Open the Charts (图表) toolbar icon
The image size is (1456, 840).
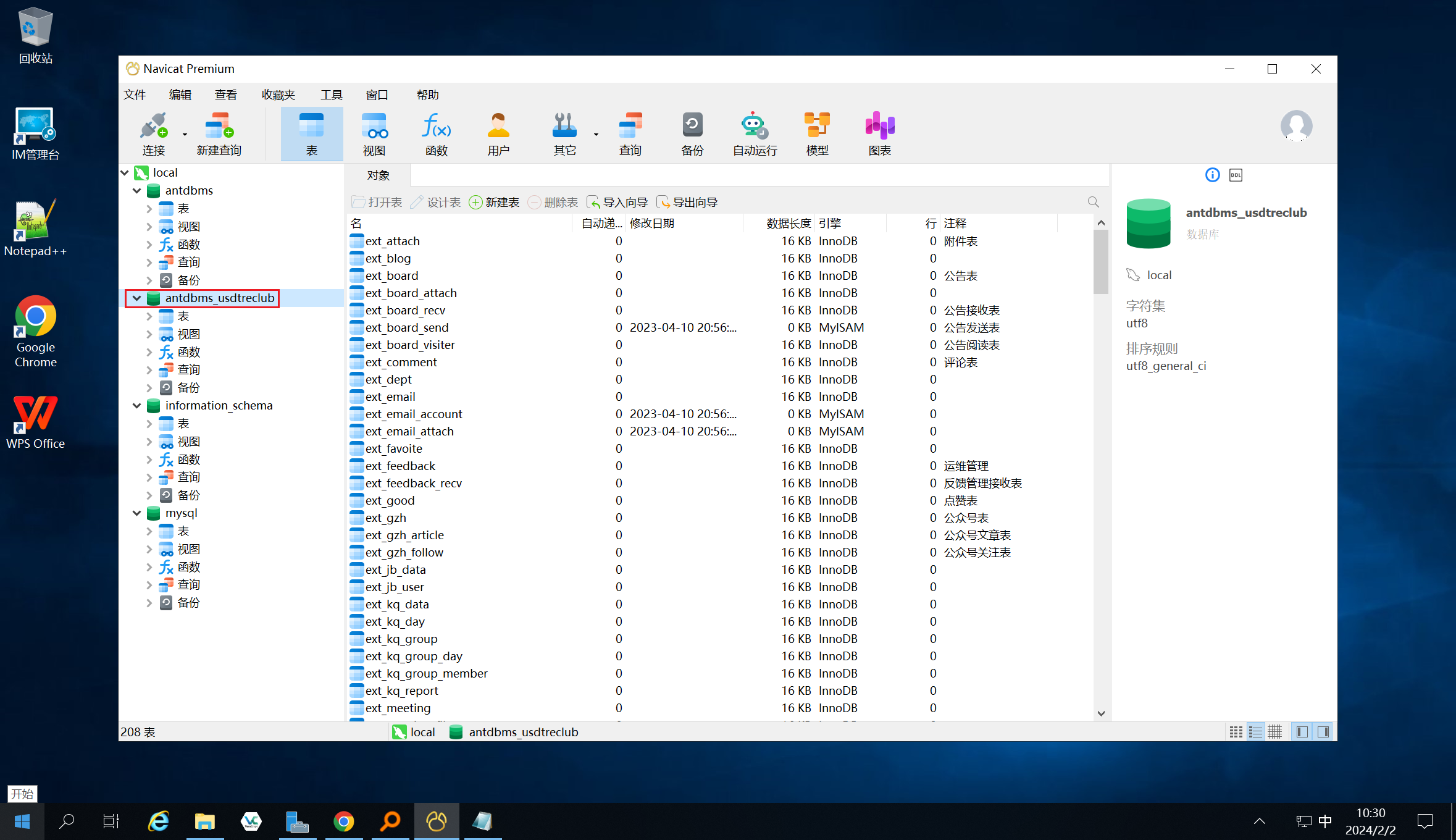[x=879, y=134]
